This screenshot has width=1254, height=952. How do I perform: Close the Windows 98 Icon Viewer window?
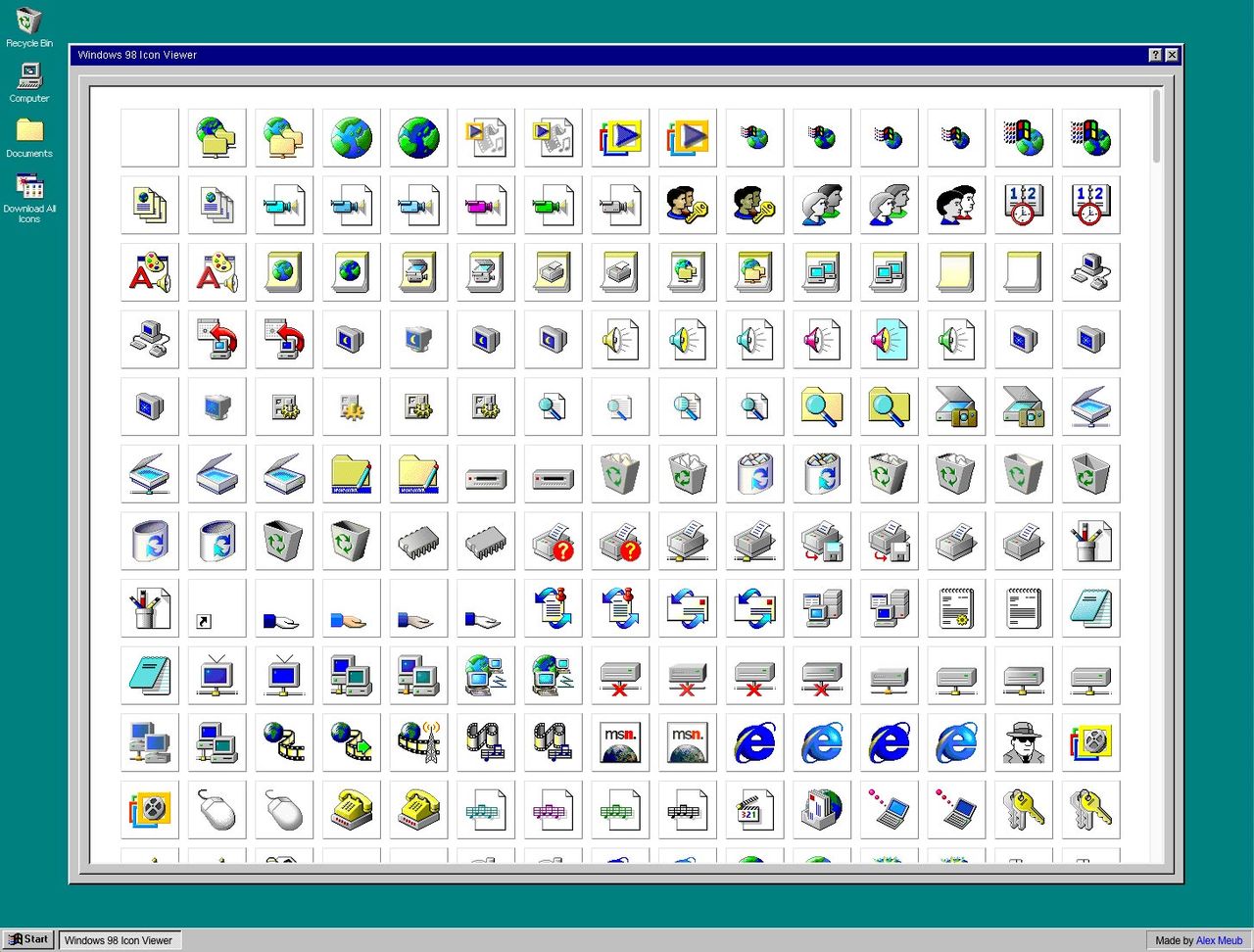click(x=1172, y=55)
